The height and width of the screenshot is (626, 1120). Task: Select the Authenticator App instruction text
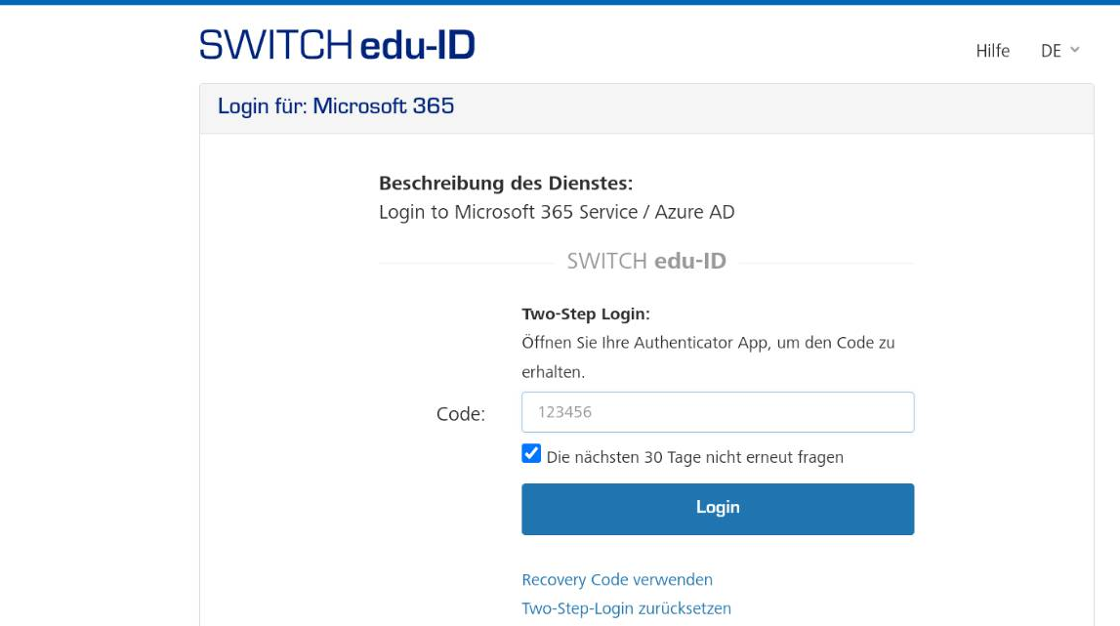tap(708, 357)
